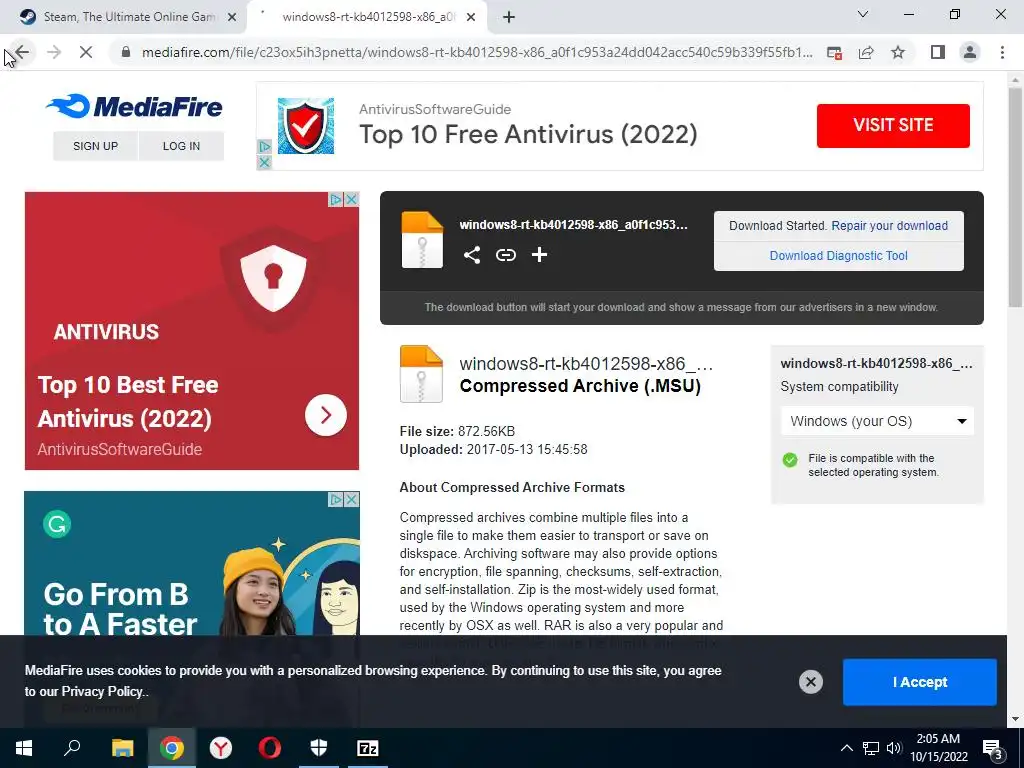This screenshot has width=1024, height=768.
Task: Click the 'File size: 872.56KB' text
Action: point(457,432)
